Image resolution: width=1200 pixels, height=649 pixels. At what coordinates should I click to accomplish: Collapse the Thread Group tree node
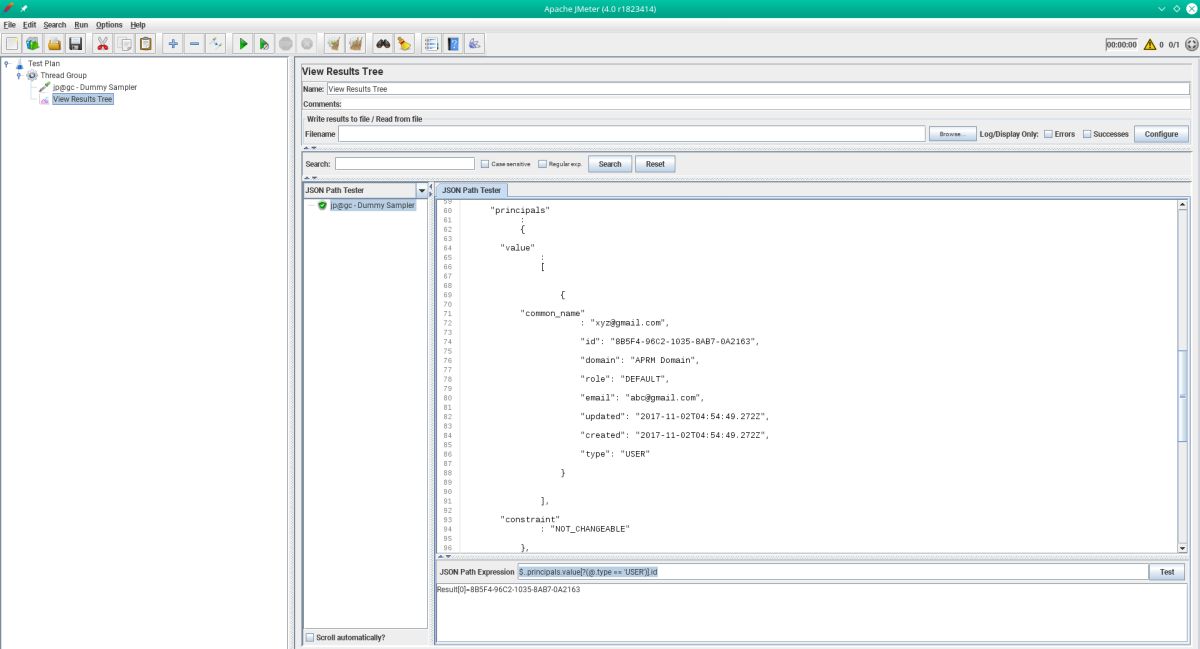18,75
